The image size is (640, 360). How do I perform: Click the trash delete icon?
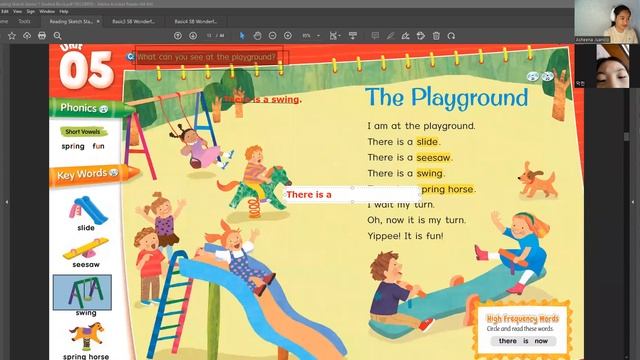[436, 36]
